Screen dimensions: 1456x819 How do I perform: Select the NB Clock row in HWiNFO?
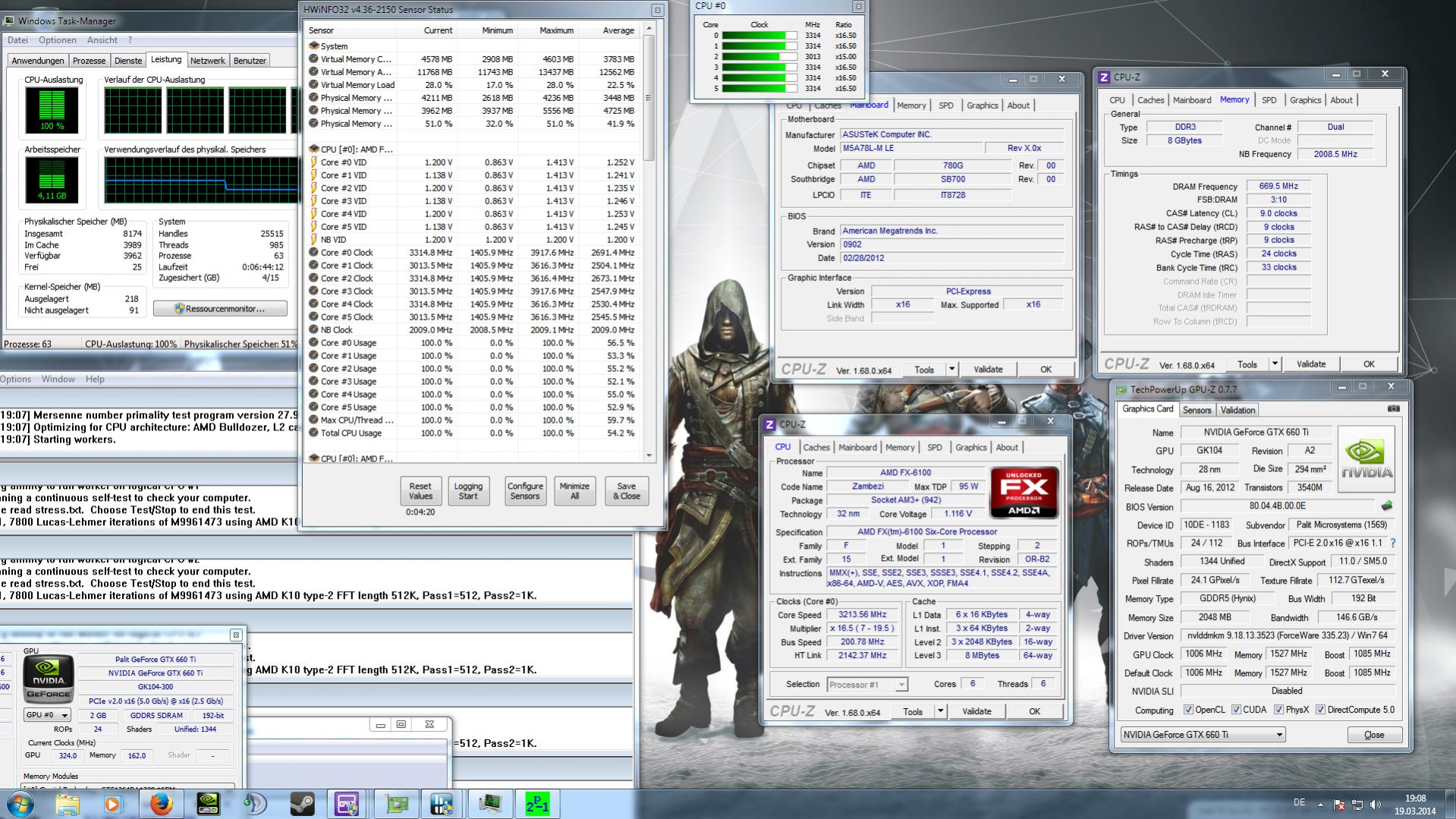coord(473,330)
